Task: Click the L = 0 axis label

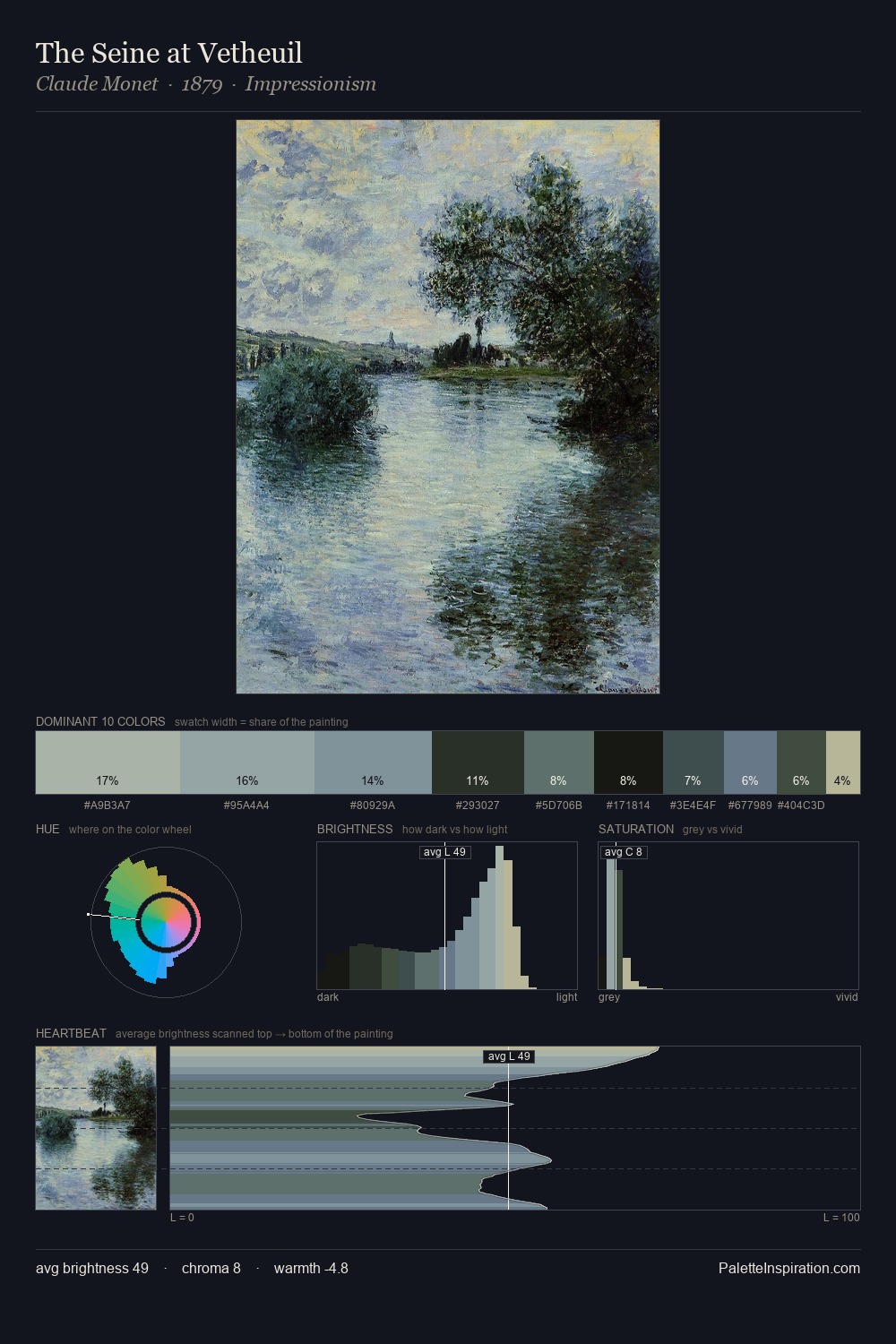Action: (x=182, y=1218)
